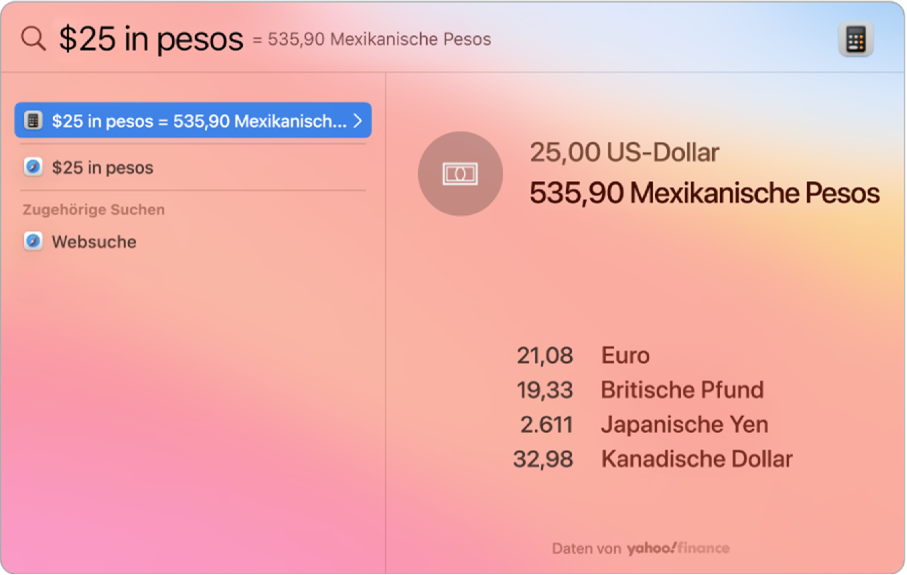This screenshot has width=907, height=575.
Task: Expand highlighted result using chevron arrow
Action: pos(358,120)
